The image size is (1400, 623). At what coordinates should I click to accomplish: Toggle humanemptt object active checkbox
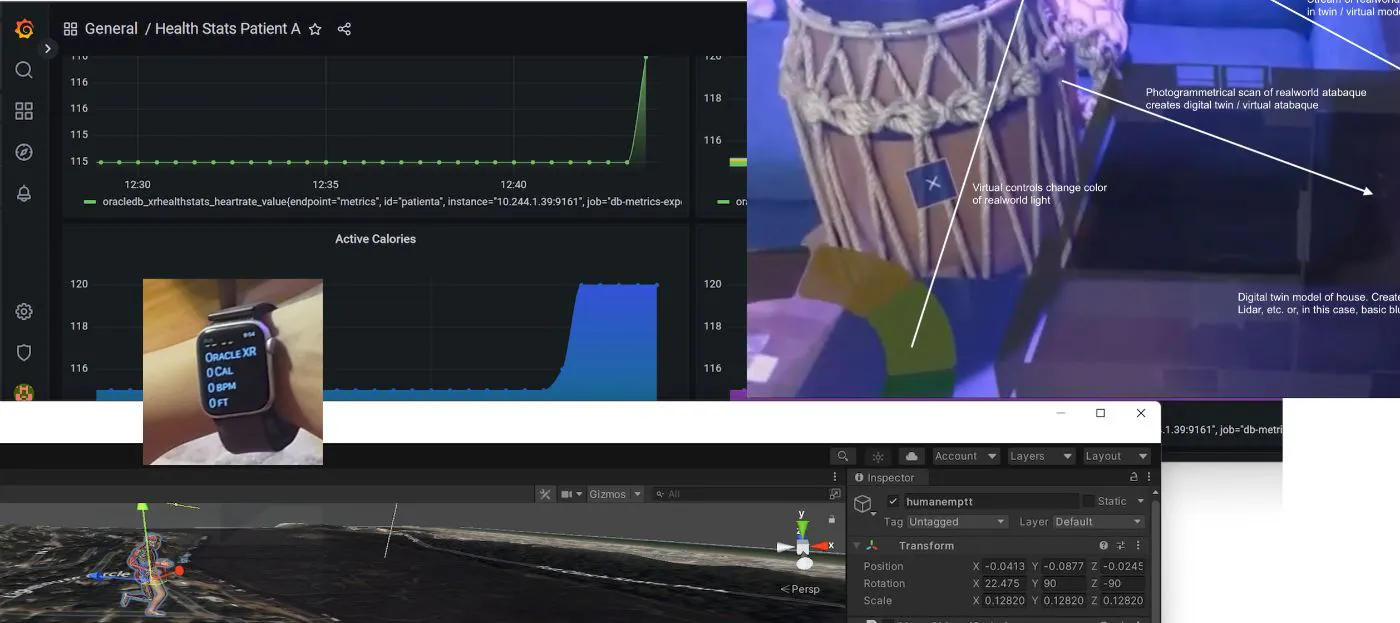[x=893, y=501]
